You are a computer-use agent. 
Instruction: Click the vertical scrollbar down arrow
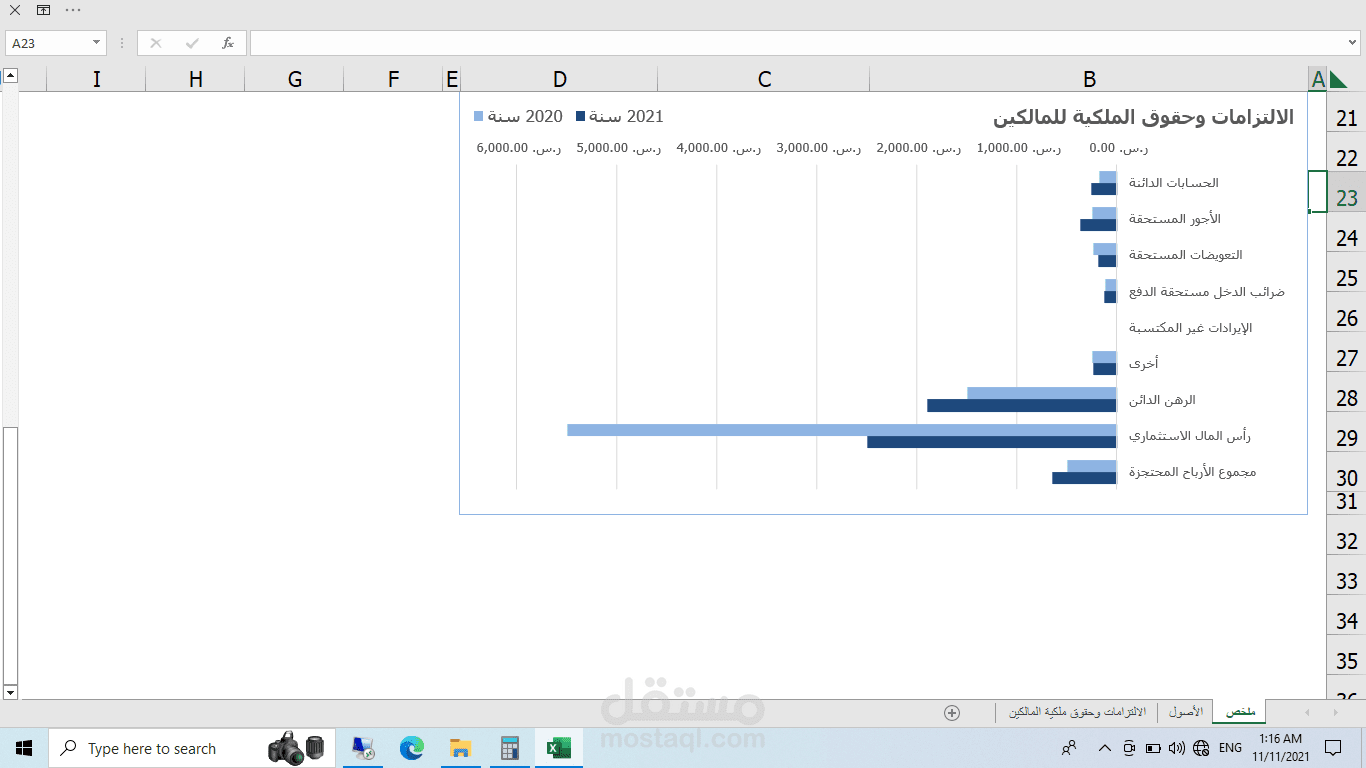click(10, 692)
